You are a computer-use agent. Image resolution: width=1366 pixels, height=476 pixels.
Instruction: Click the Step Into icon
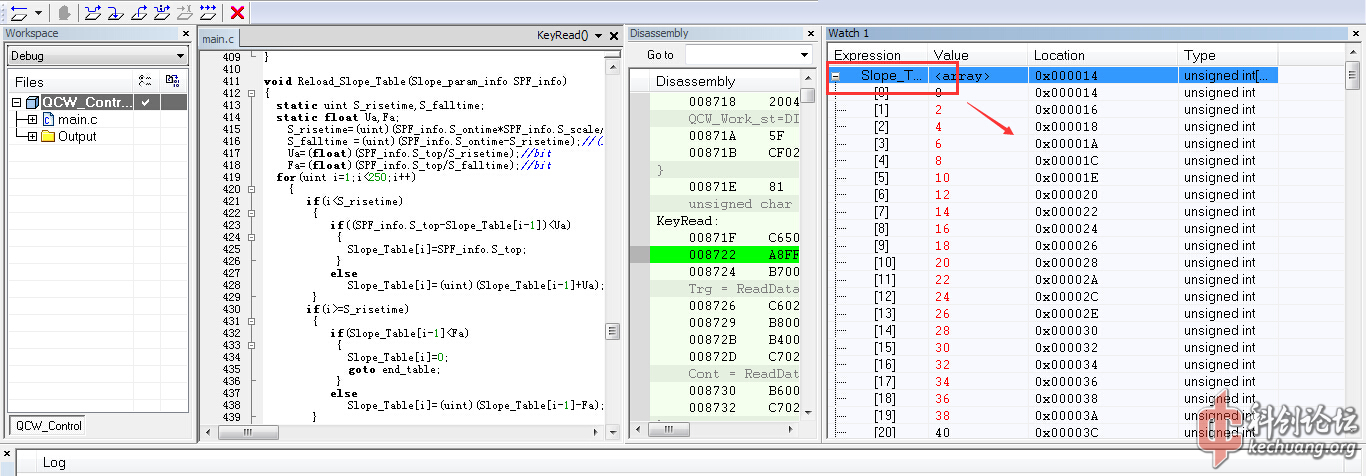tap(116, 12)
